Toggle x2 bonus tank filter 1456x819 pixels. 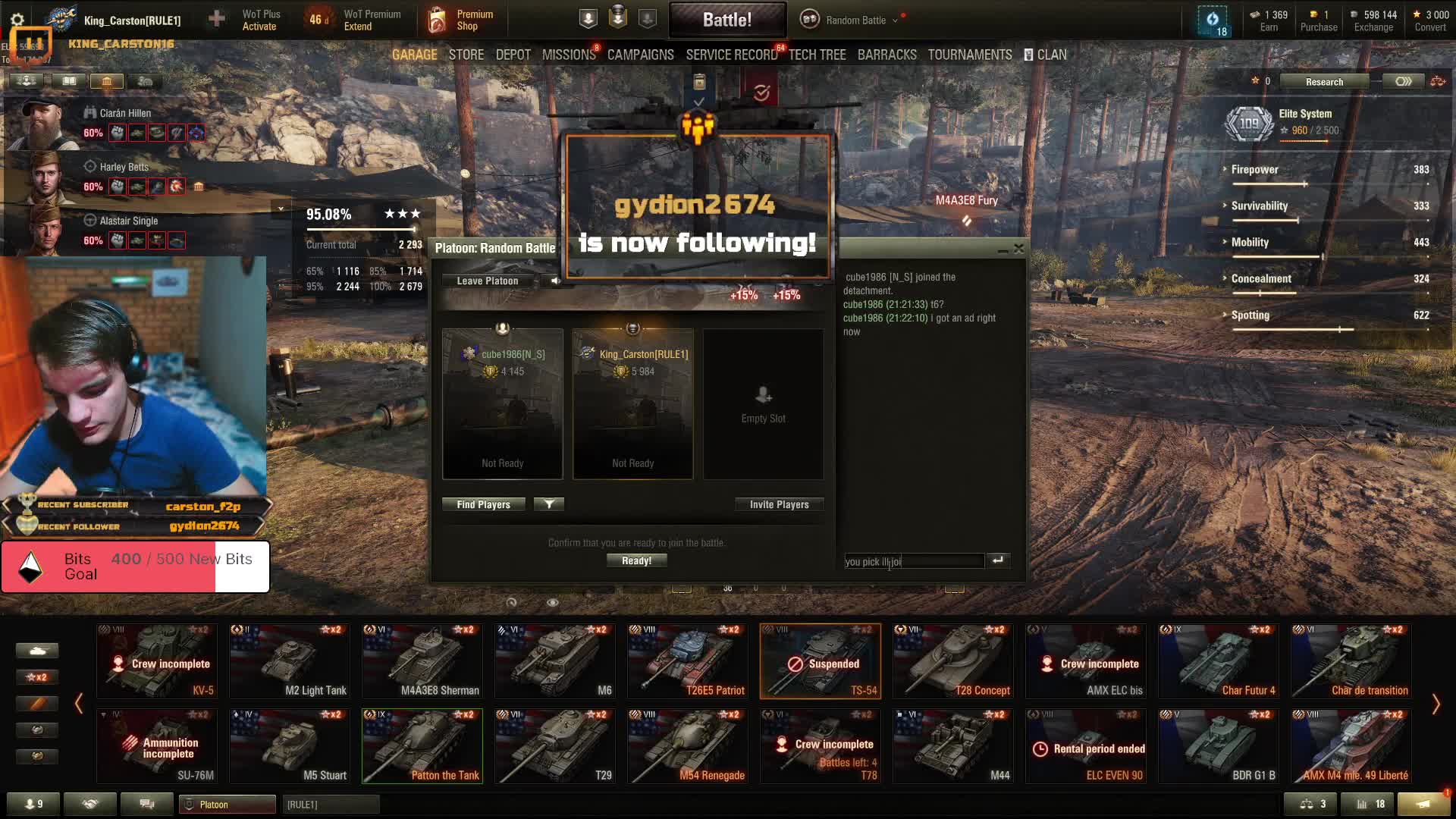[x=36, y=677]
